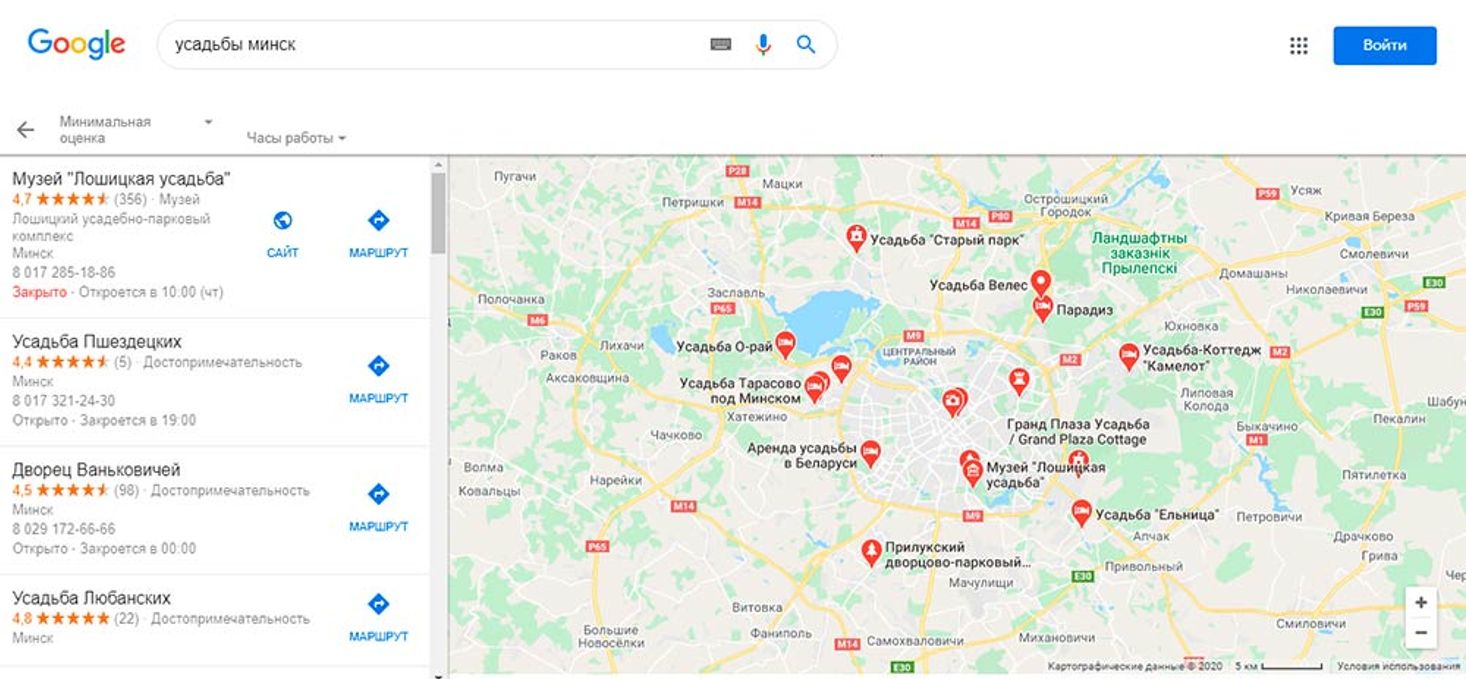Click the Аренда усадьбы в Беларуси pin
This screenshot has height=679, width=1466.
tap(871, 453)
